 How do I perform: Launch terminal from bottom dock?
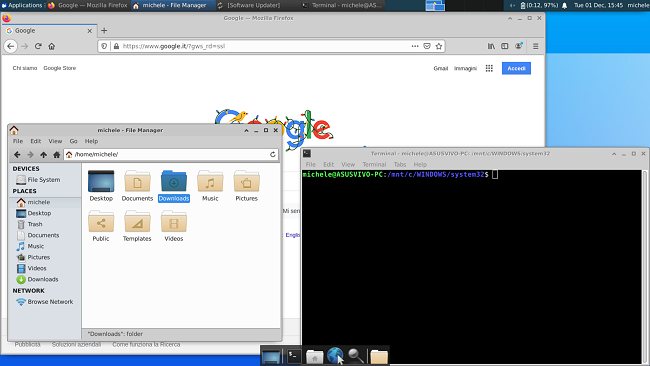pyautogui.click(x=294, y=356)
